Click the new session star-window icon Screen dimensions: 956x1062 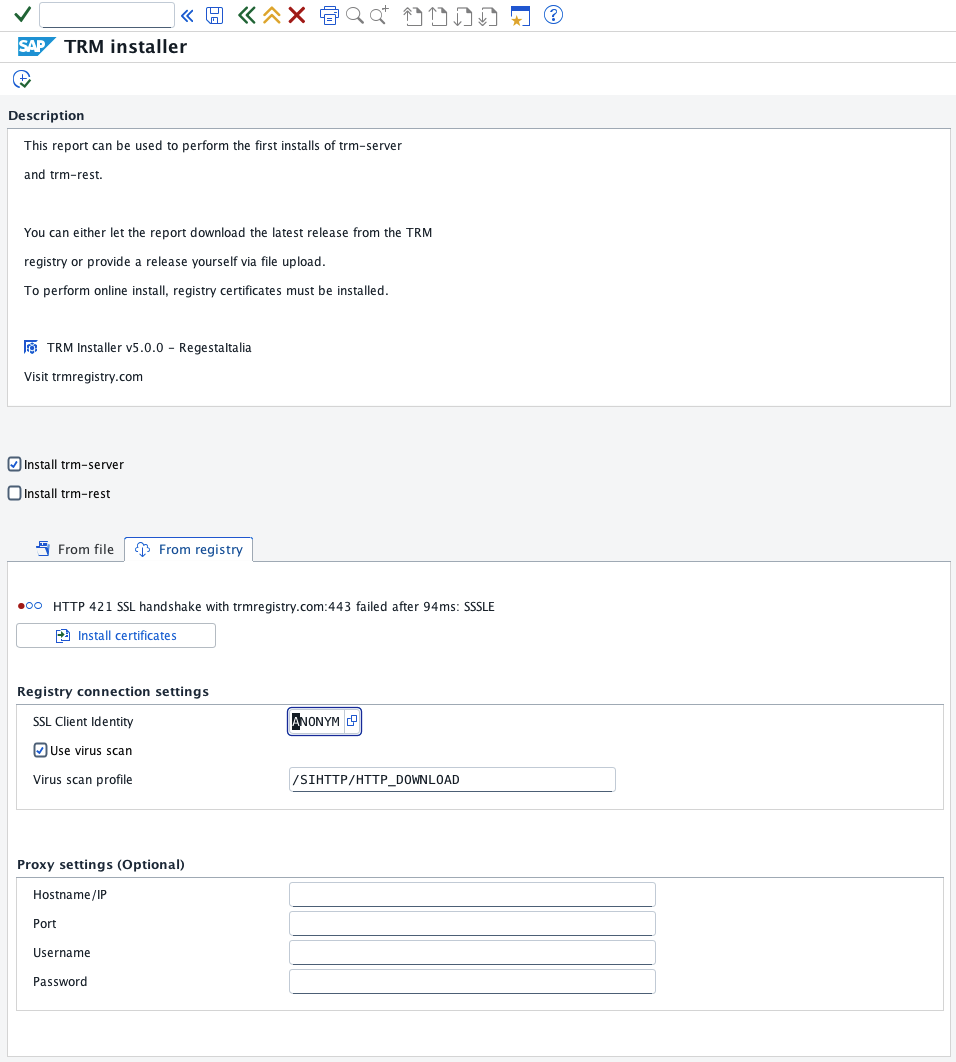tap(520, 16)
